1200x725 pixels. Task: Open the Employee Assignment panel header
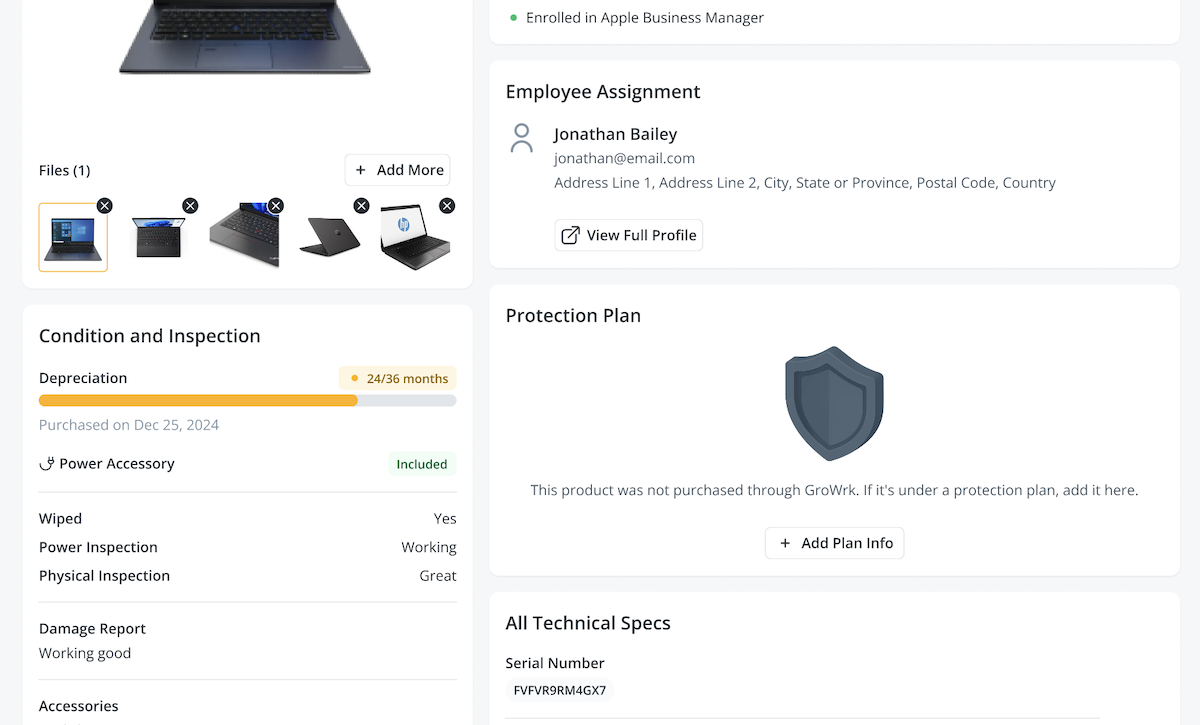(x=602, y=91)
